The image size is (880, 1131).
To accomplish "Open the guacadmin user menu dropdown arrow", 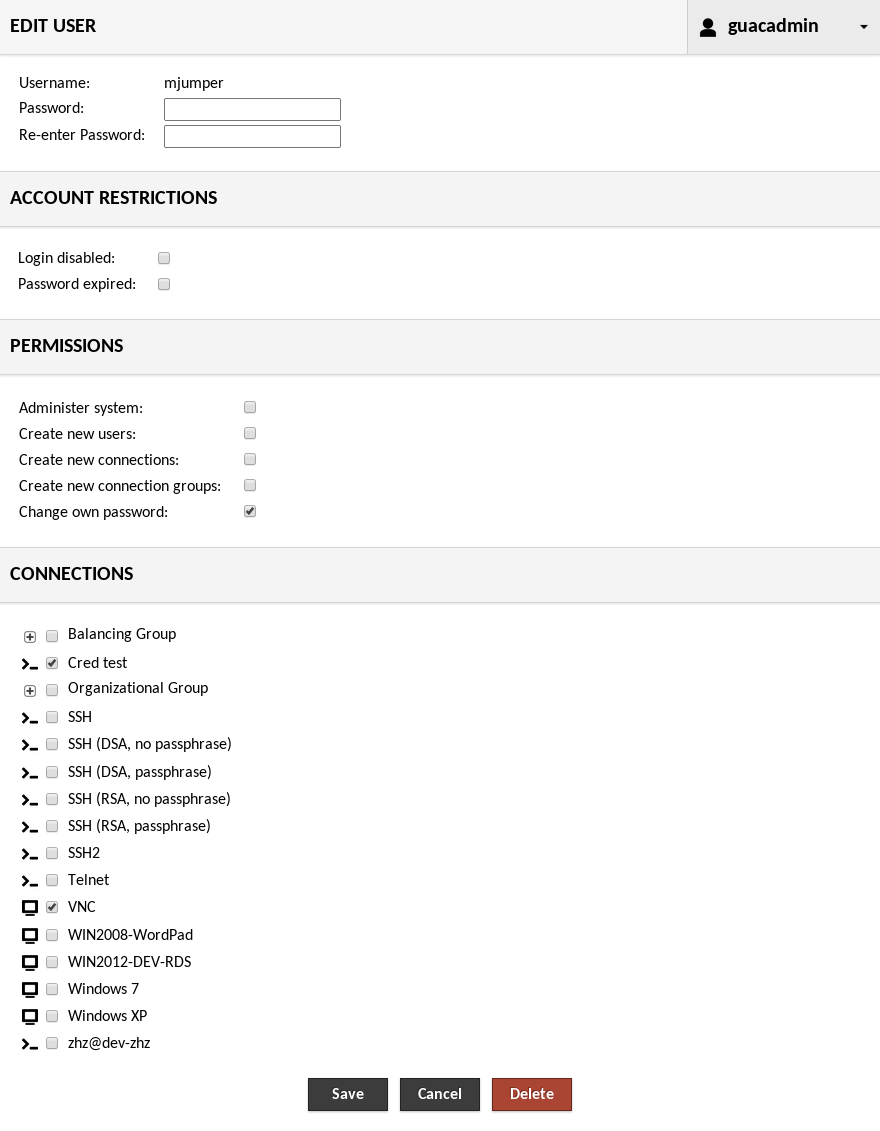I will (863, 28).
